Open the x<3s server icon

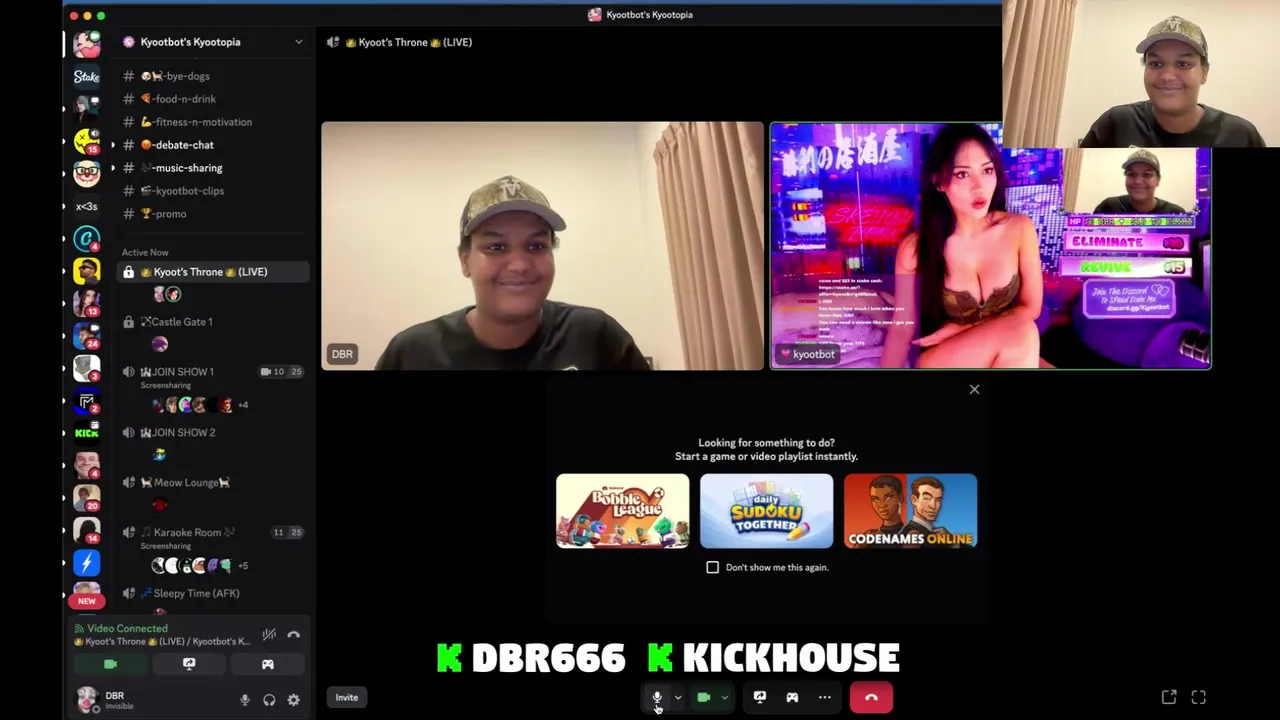pos(87,207)
